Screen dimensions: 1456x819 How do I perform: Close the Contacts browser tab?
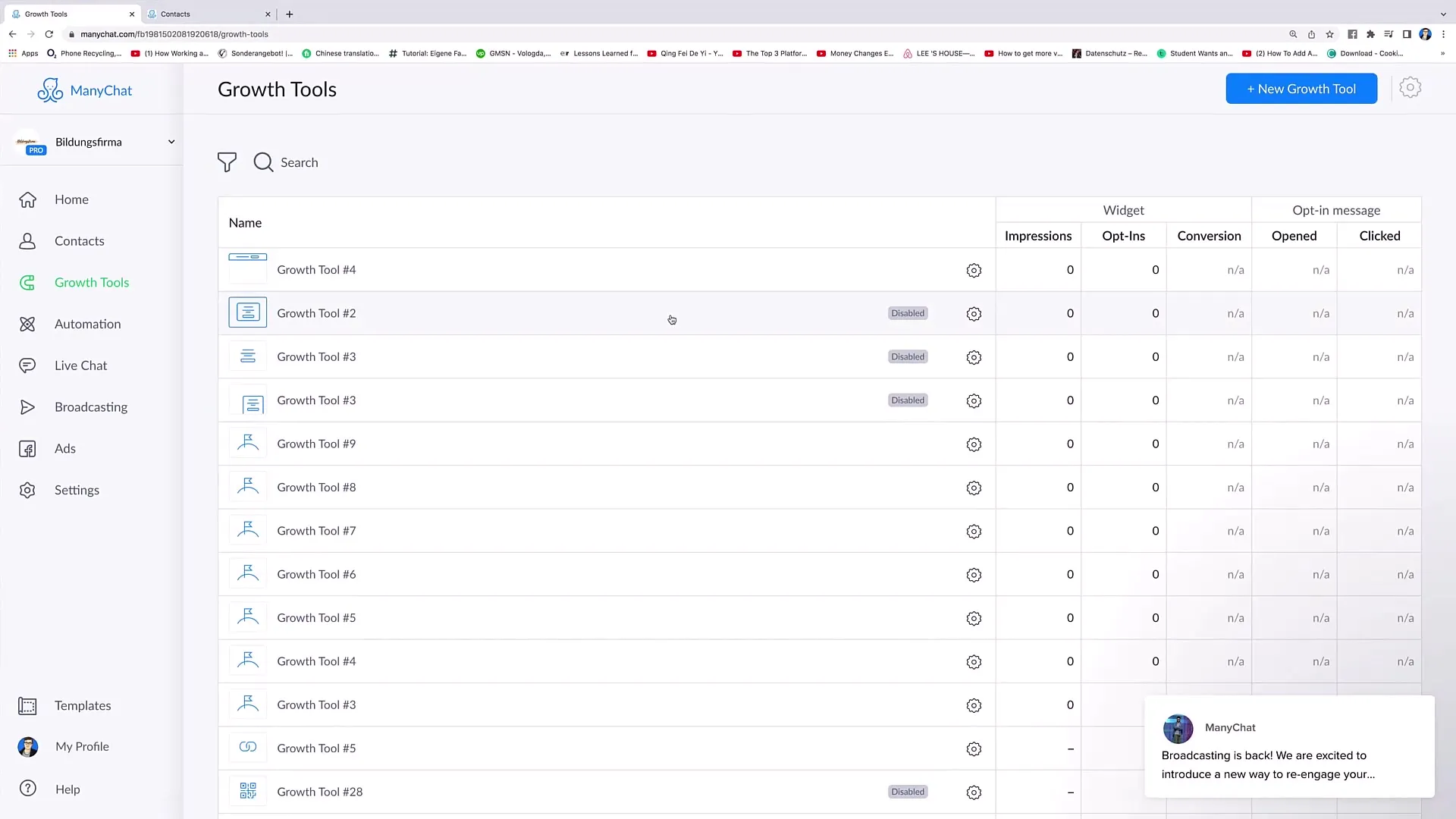pos(268,14)
